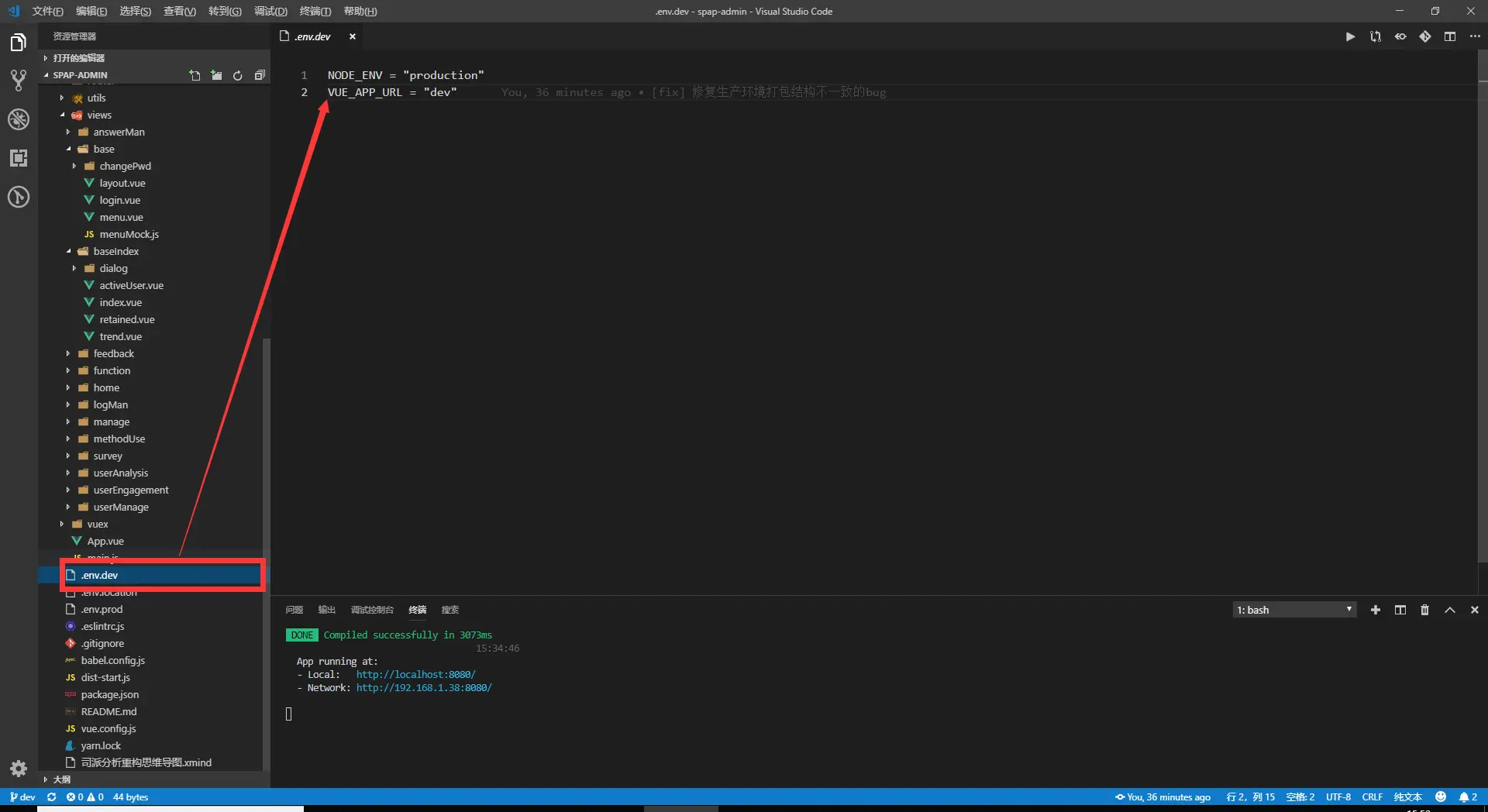Expand the utils folder
1488x812 pixels.
[96, 98]
